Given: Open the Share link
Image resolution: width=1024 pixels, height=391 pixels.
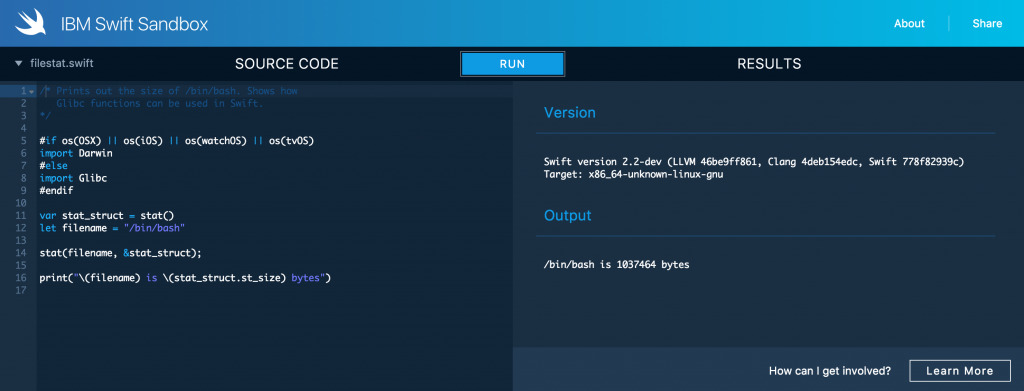Looking at the screenshot, I should 987,23.
